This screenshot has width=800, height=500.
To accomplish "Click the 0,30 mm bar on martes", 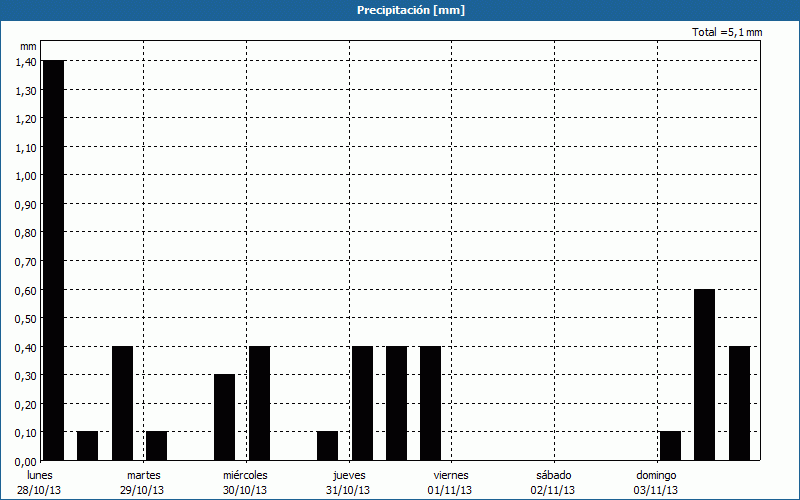I will pyautogui.click(x=225, y=417).
